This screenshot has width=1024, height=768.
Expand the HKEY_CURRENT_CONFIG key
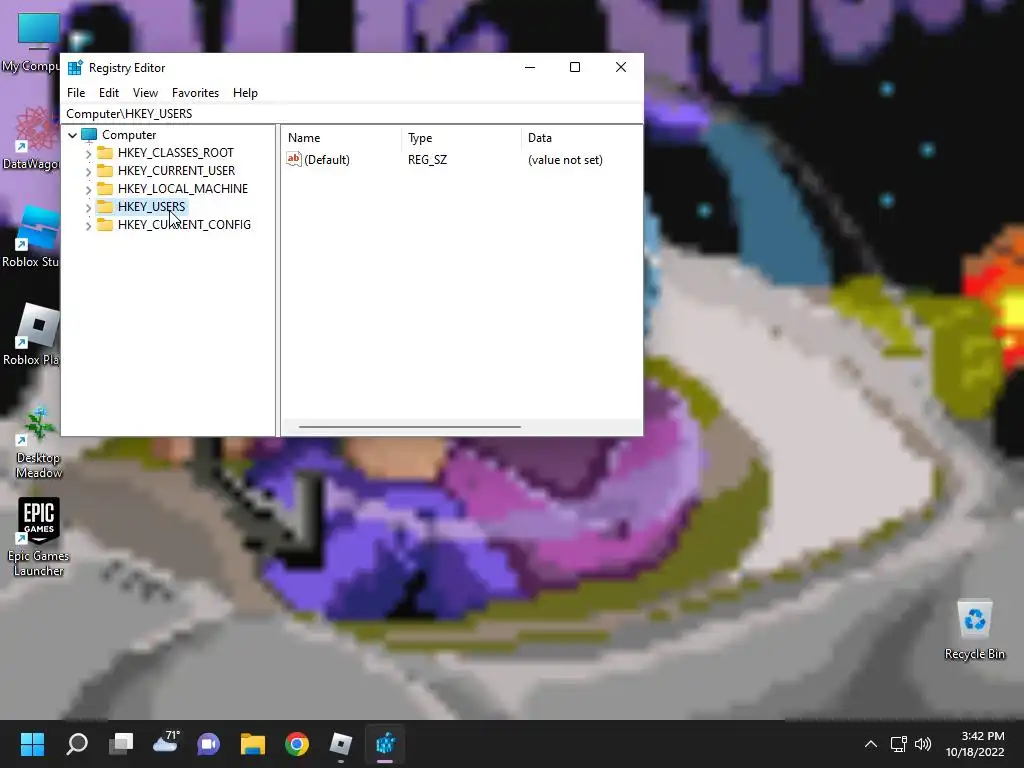(x=88, y=225)
